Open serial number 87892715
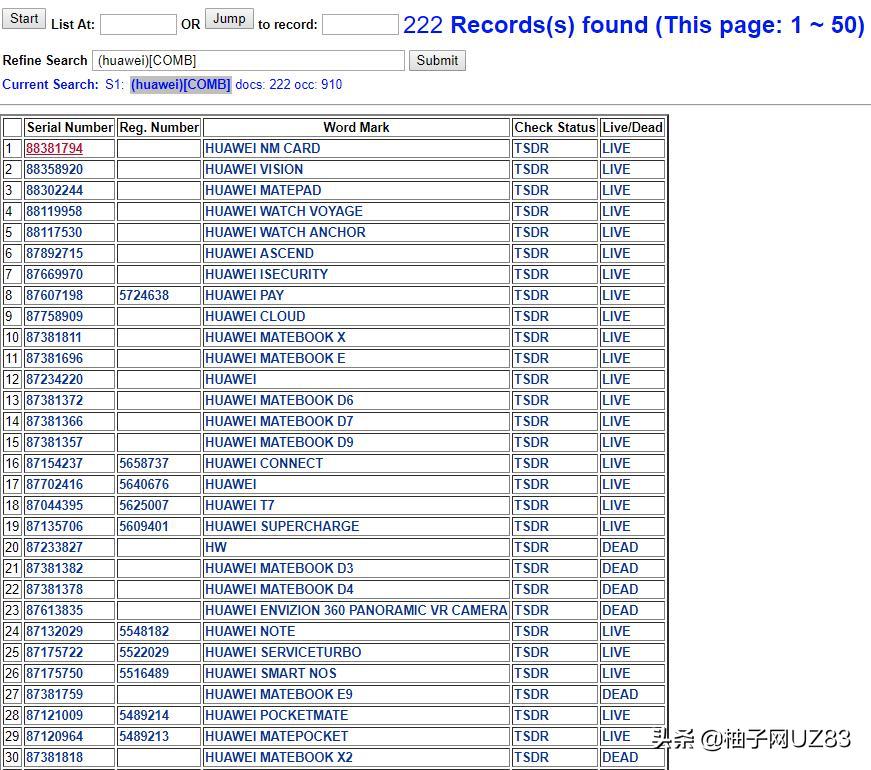Viewport: 871px width, 770px height. (54, 253)
